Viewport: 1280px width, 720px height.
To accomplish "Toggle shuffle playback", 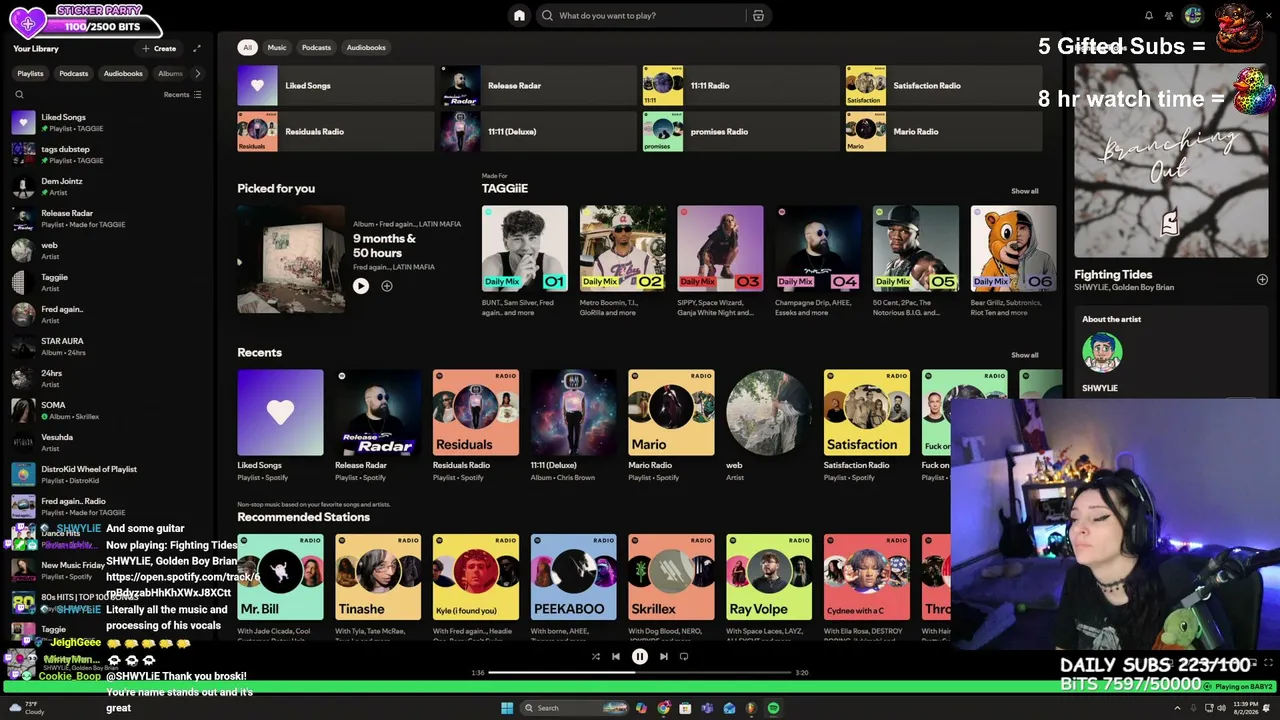I will click(596, 657).
